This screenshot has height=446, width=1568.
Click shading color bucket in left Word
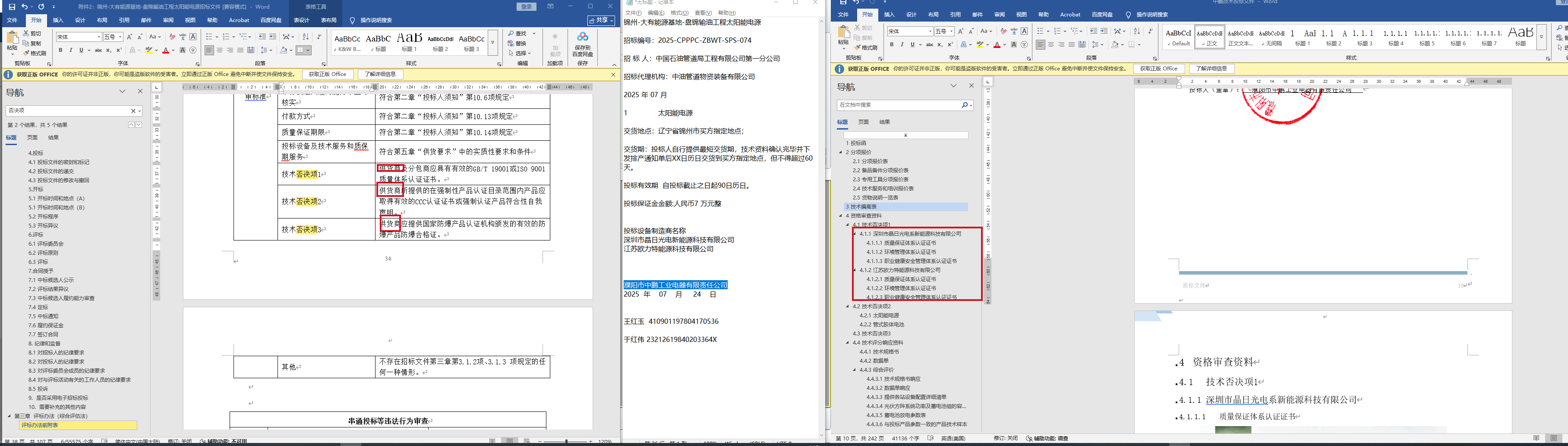coord(283,50)
